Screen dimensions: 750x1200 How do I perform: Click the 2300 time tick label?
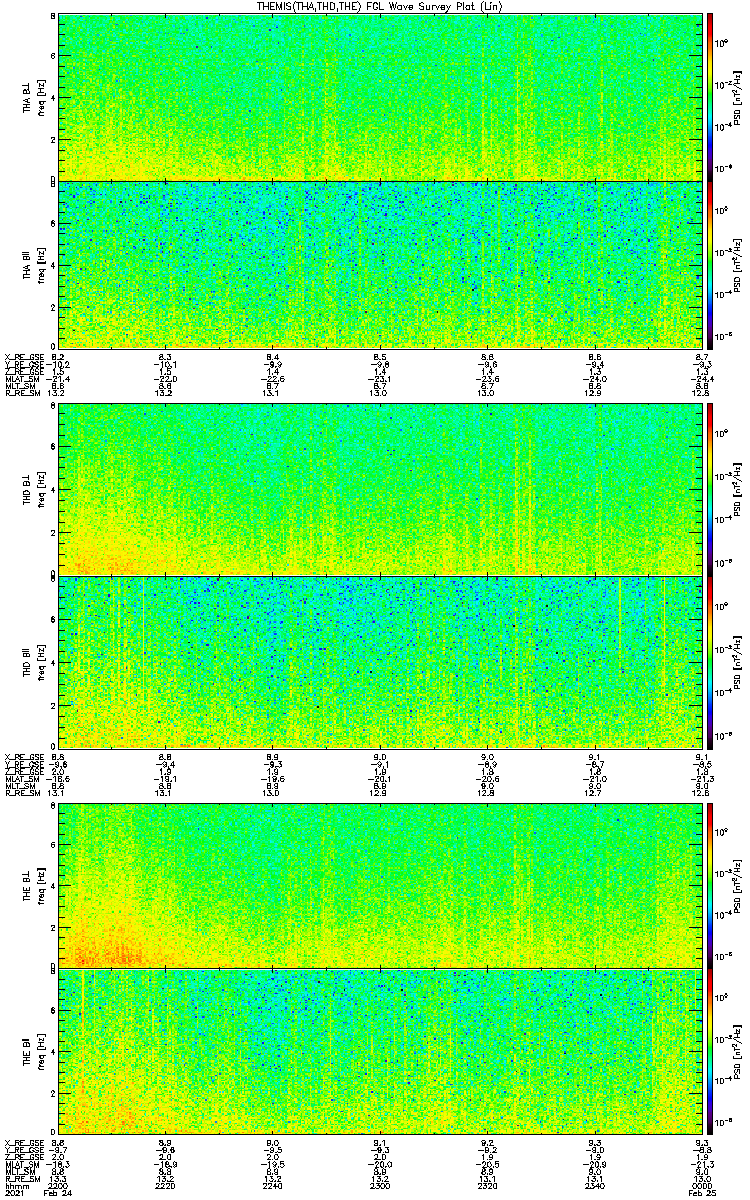380,1185
